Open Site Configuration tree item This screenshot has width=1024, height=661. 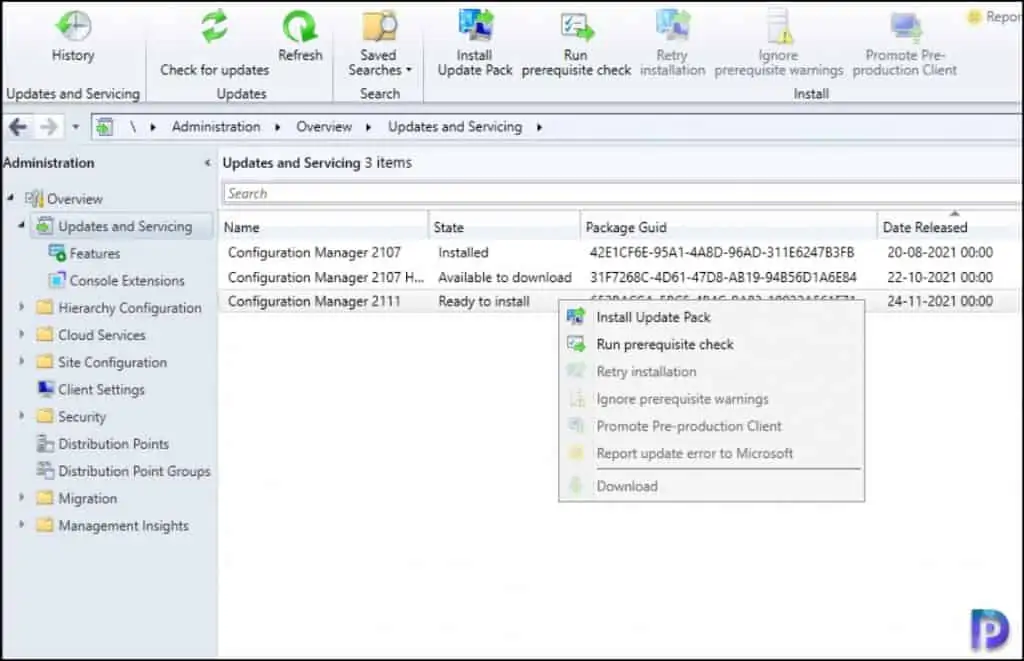[x=112, y=362]
